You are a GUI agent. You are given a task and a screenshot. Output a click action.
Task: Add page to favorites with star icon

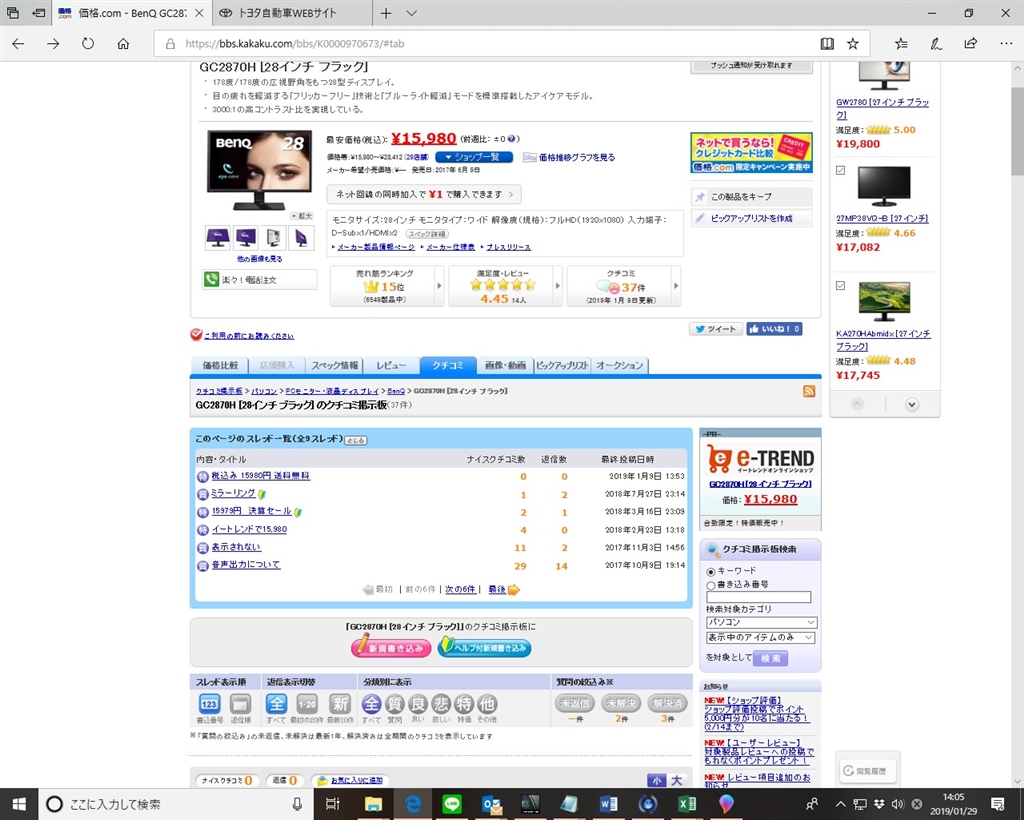[x=853, y=44]
